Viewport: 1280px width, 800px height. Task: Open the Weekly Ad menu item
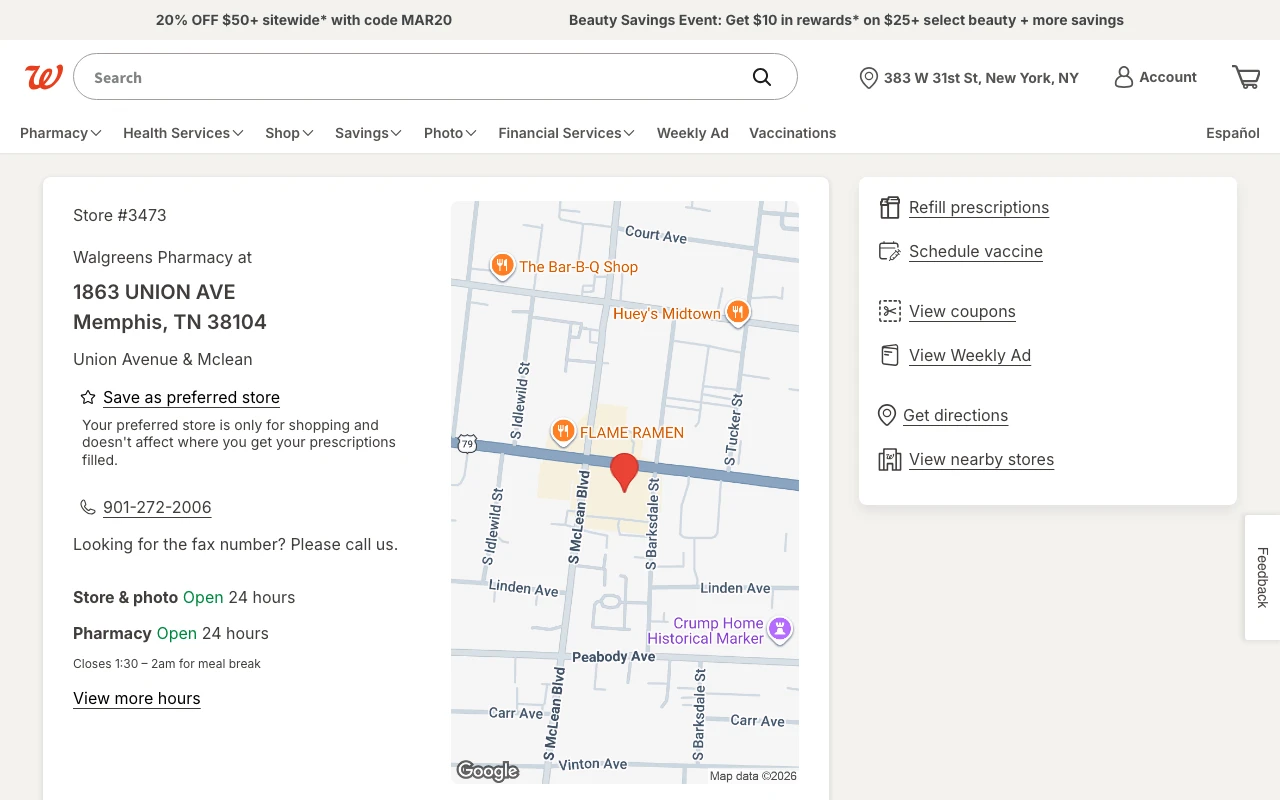(x=692, y=133)
